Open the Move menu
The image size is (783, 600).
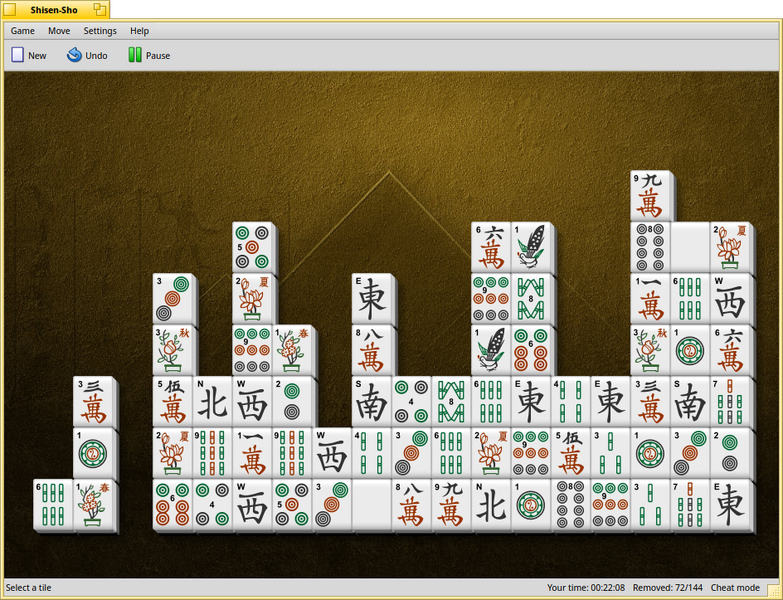point(59,31)
